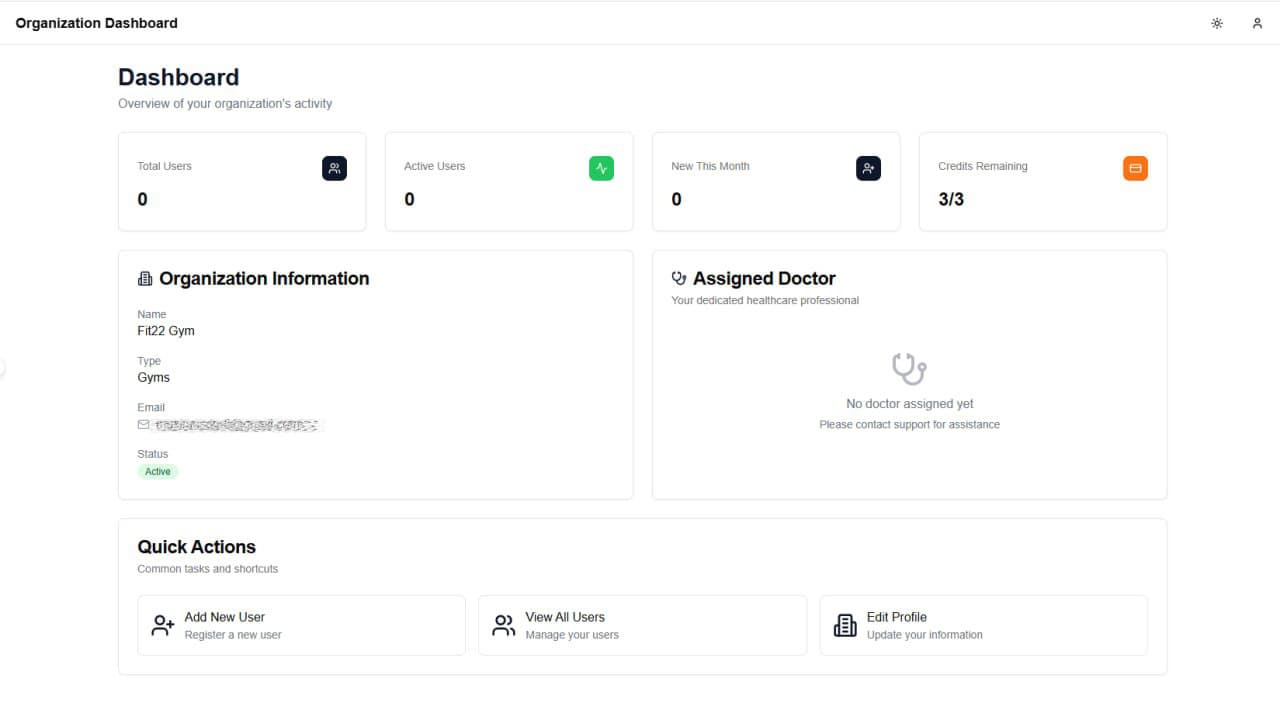The height and width of the screenshot is (727, 1280).
Task: Click the 3/3 credits remaining value
Action: click(951, 199)
